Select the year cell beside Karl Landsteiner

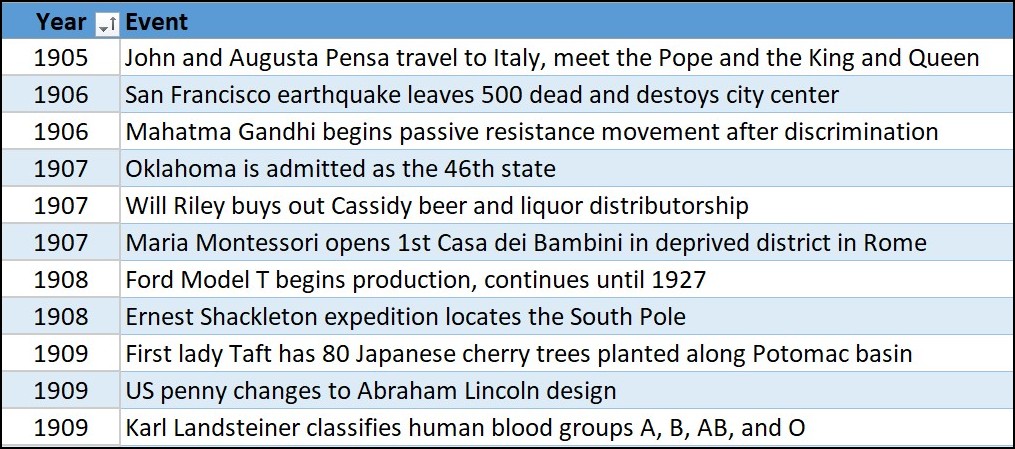click(x=61, y=428)
